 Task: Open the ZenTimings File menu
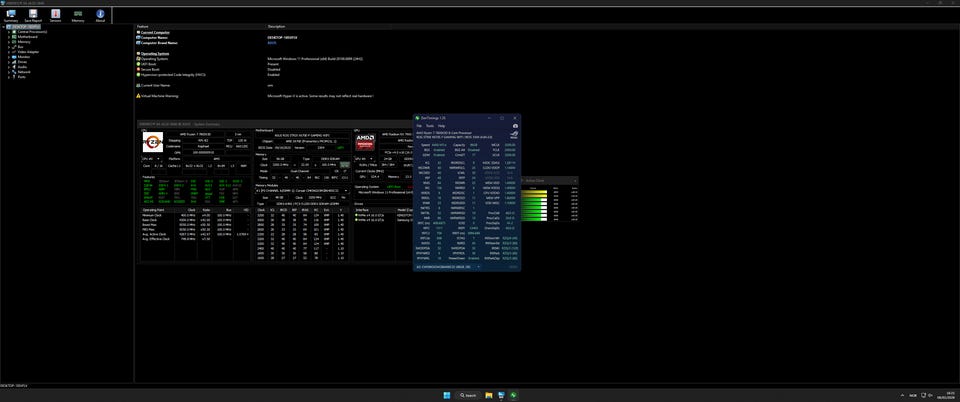click(419, 126)
